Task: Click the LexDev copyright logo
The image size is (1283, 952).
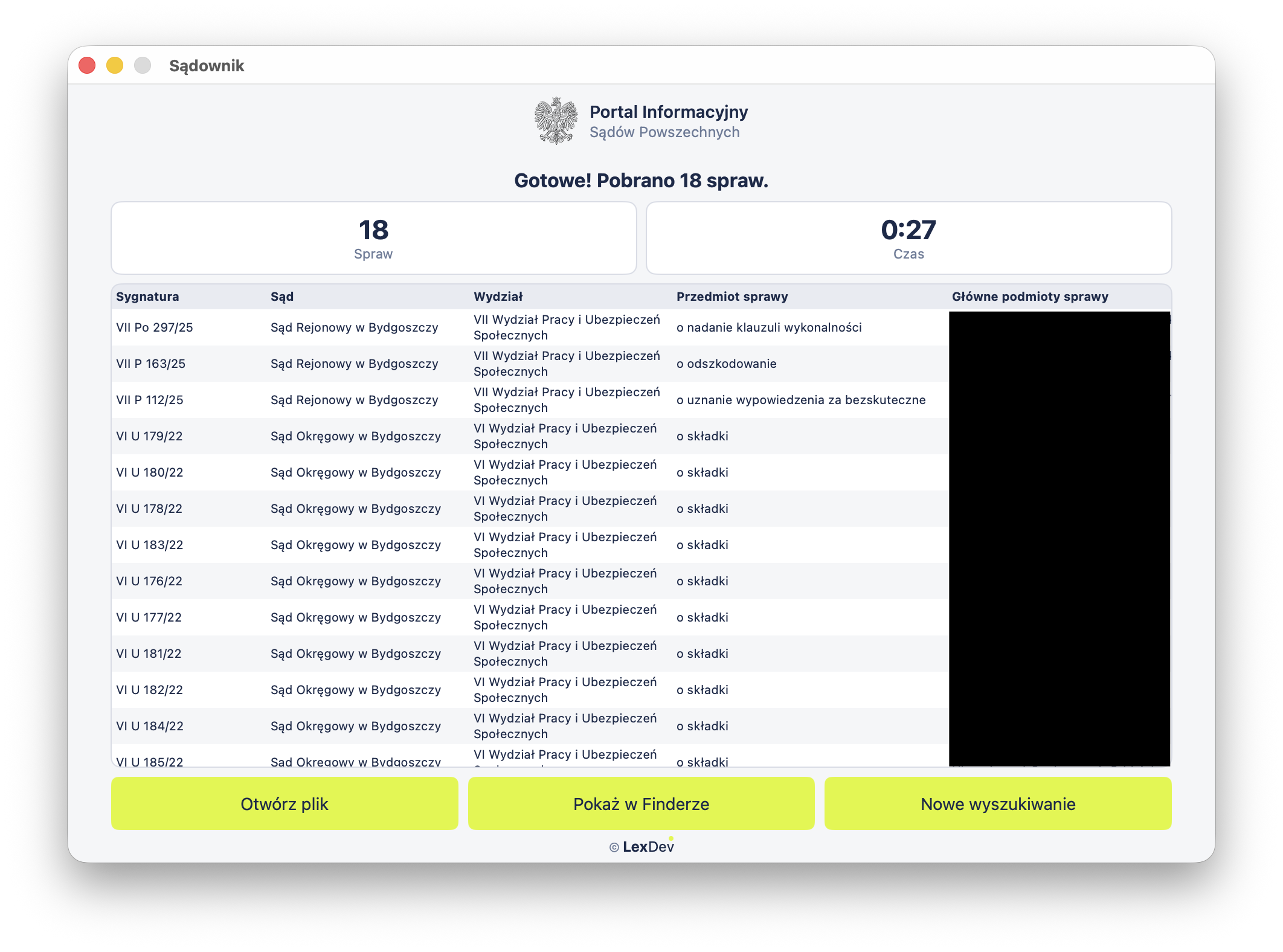Action: pyautogui.click(x=641, y=847)
